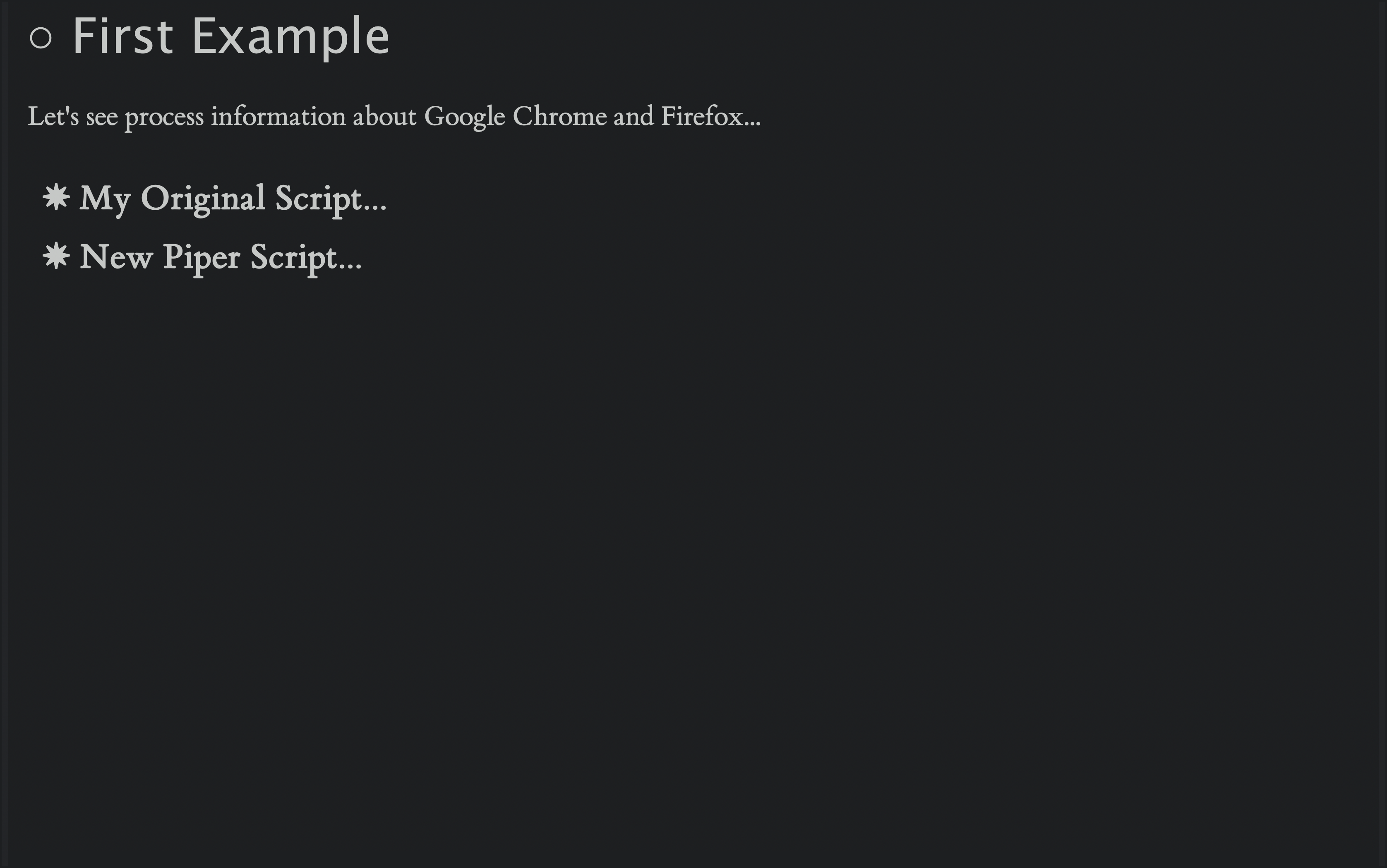Place cursor on the word Firefox

(x=702, y=116)
